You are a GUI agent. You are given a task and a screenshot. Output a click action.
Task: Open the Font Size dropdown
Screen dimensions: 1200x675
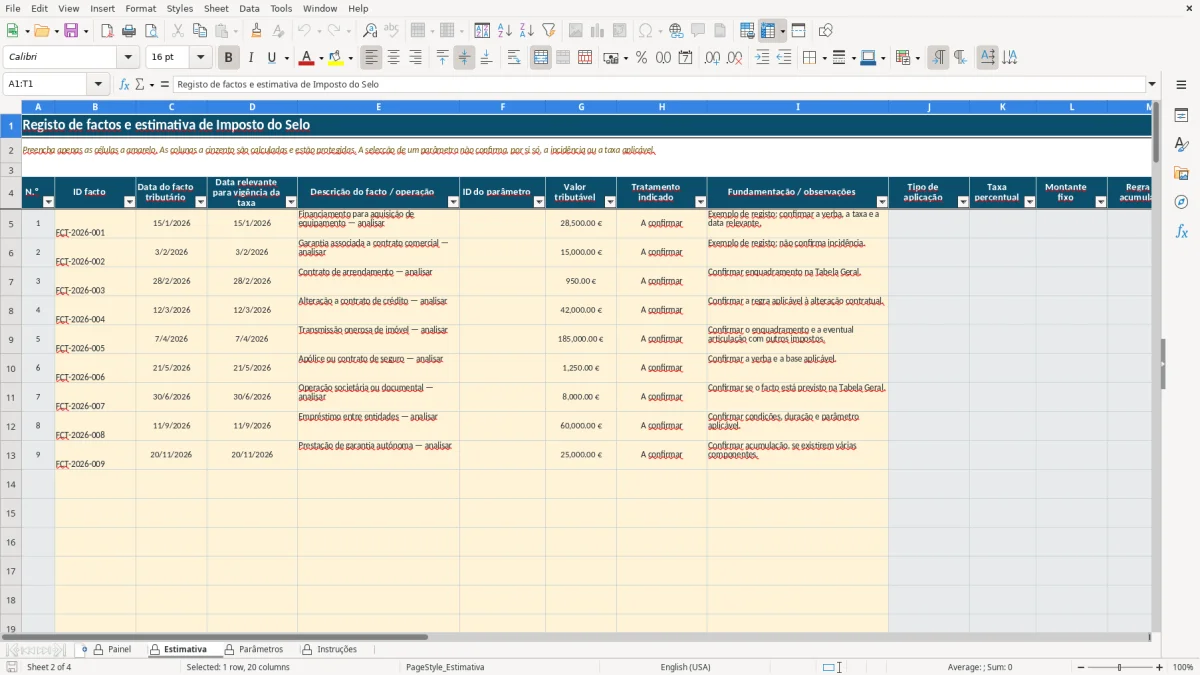click(200, 58)
